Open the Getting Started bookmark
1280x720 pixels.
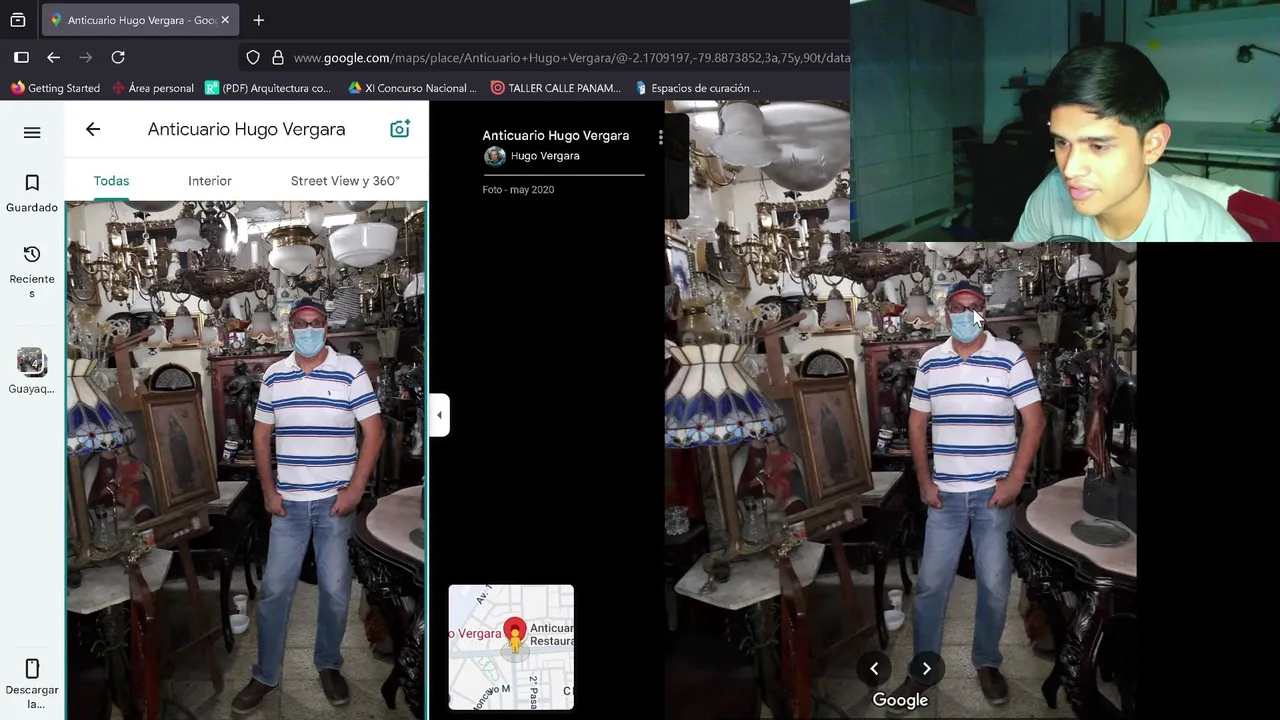55,88
